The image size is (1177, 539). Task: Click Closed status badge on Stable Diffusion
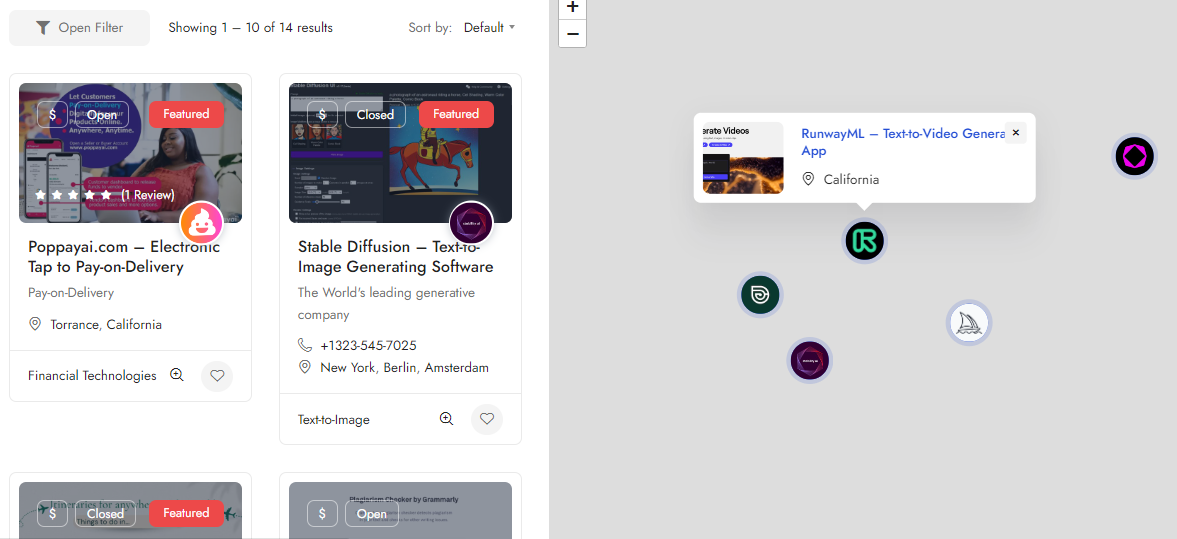(x=375, y=115)
